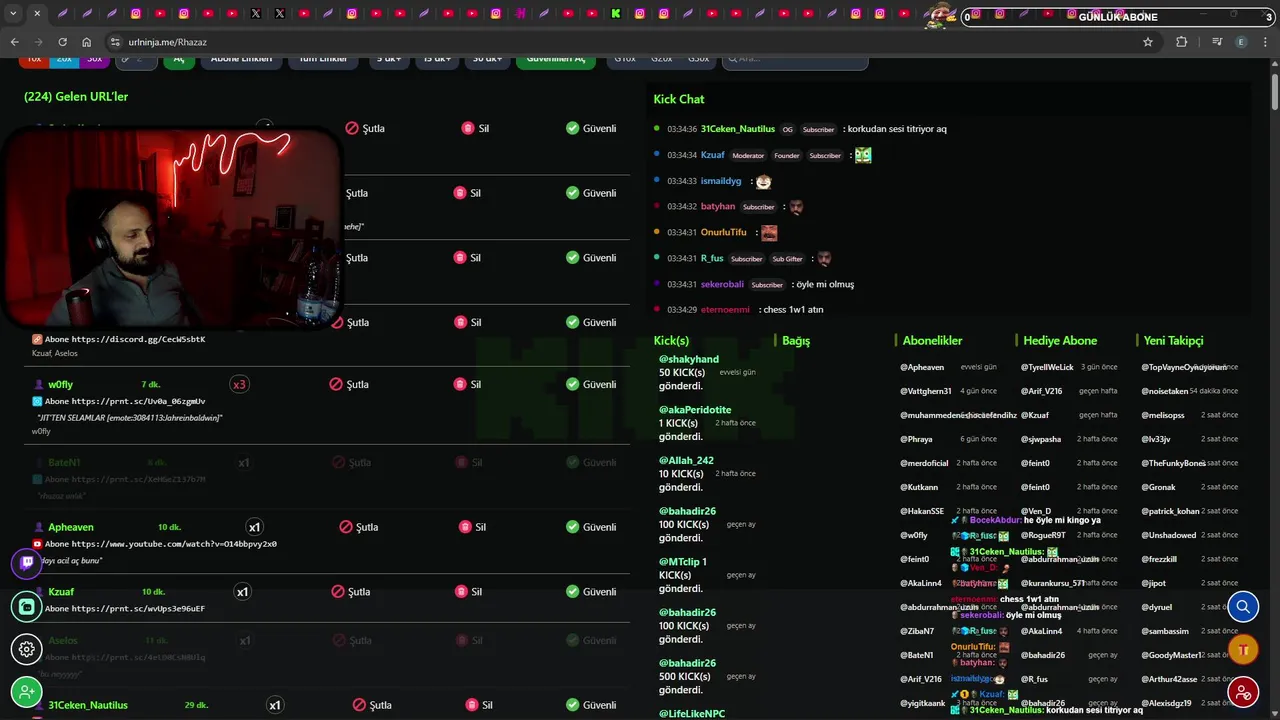Click the red remove-user floating button
The height and width of the screenshot is (720, 1280).
[1243, 692]
